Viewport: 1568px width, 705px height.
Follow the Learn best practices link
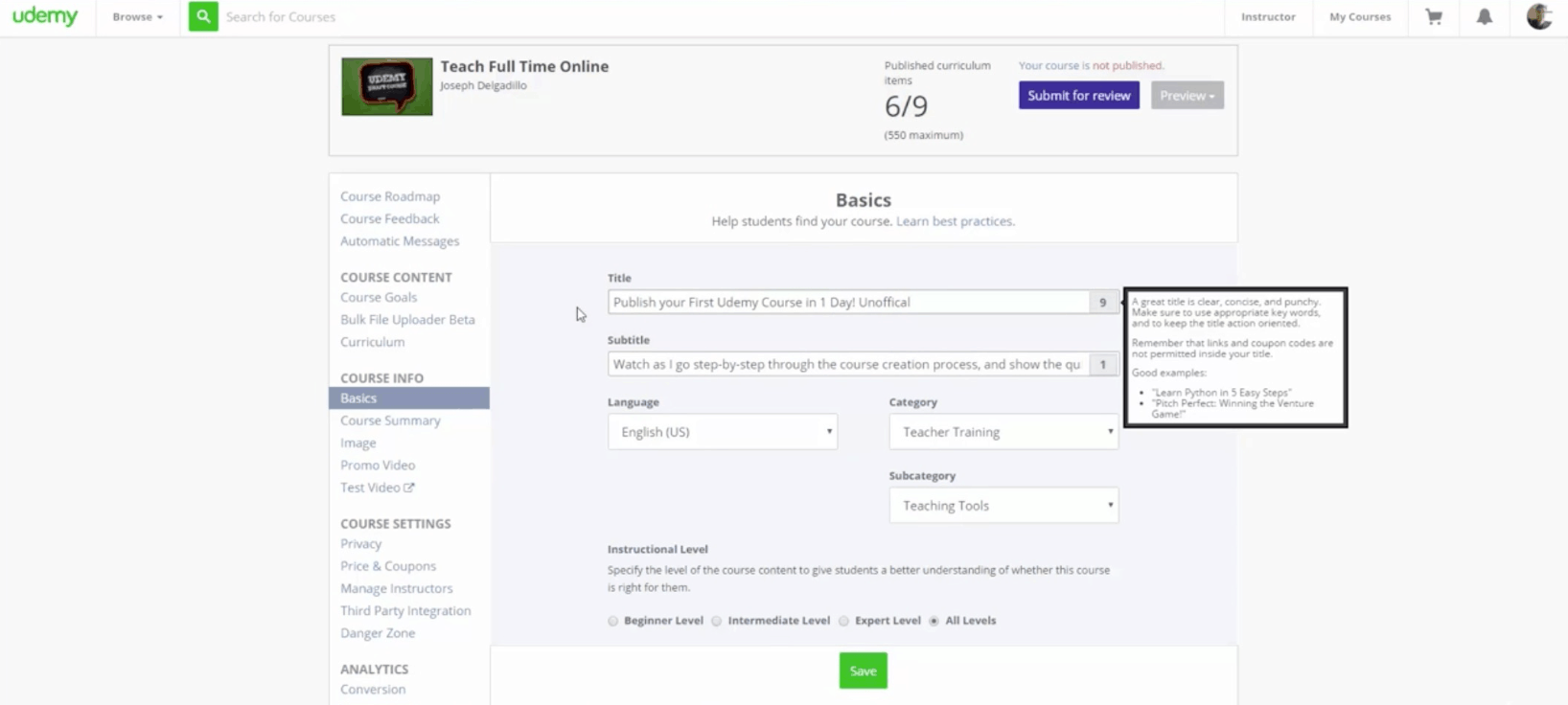955,221
